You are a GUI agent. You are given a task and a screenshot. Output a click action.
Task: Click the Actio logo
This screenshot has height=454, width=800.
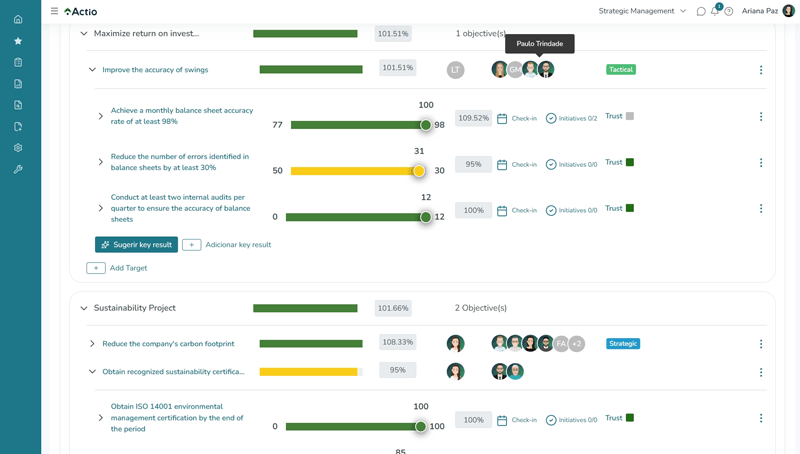(x=81, y=11)
